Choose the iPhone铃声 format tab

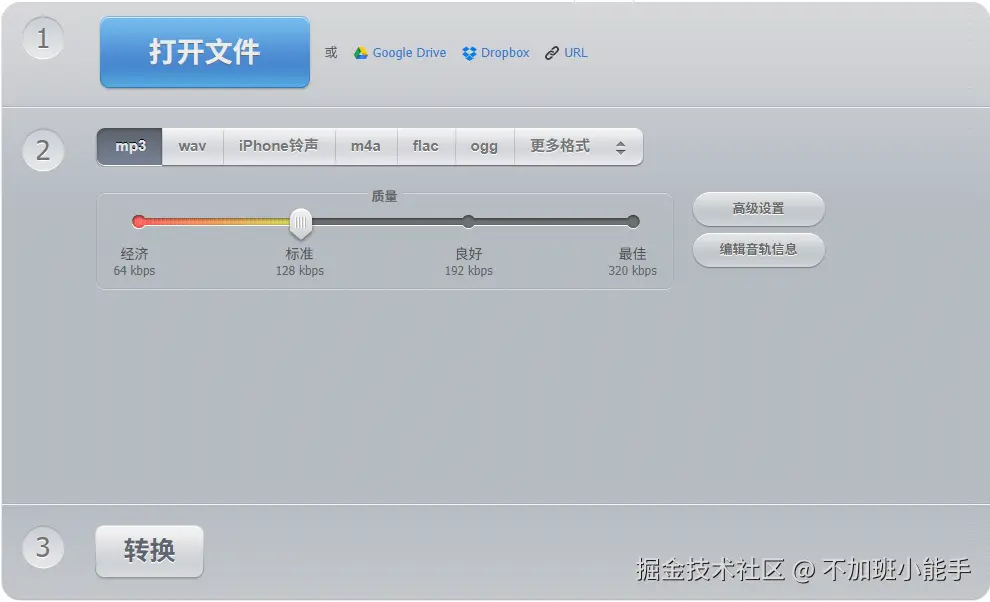[x=279, y=147]
